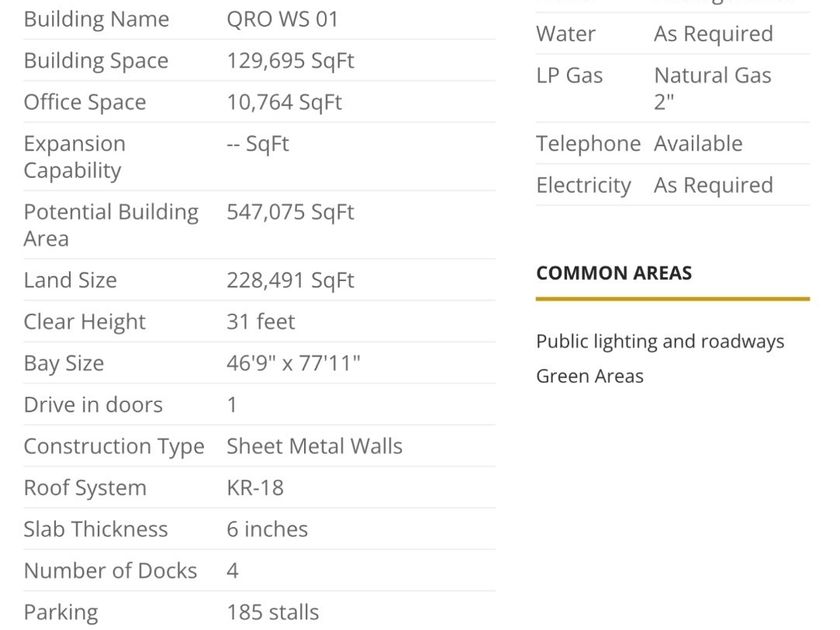Click the Number of Docks label
840x630 pixels.
click(x=110, y=571)
